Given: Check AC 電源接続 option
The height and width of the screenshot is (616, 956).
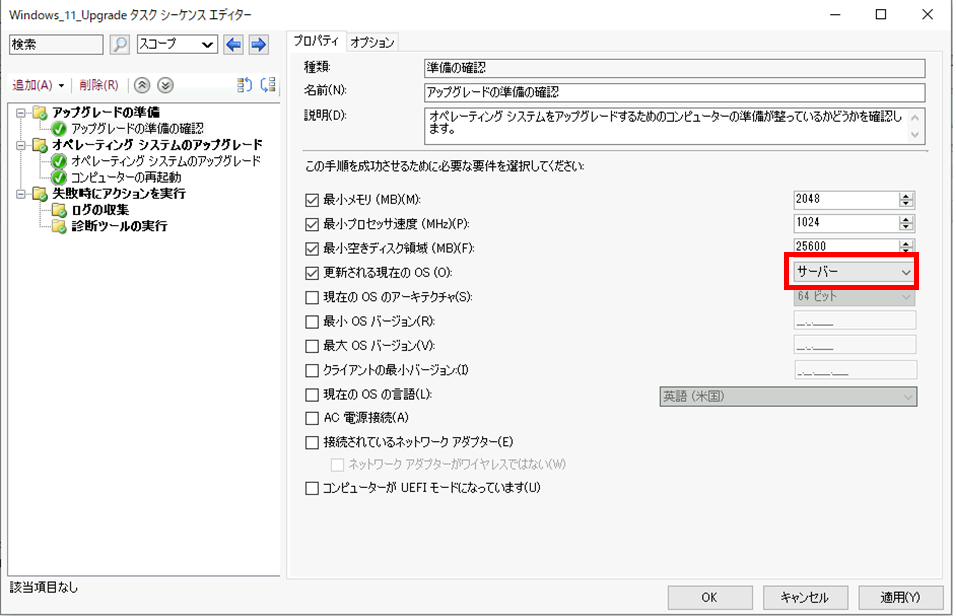Looking at the screenshot, I should coord(312,418).
